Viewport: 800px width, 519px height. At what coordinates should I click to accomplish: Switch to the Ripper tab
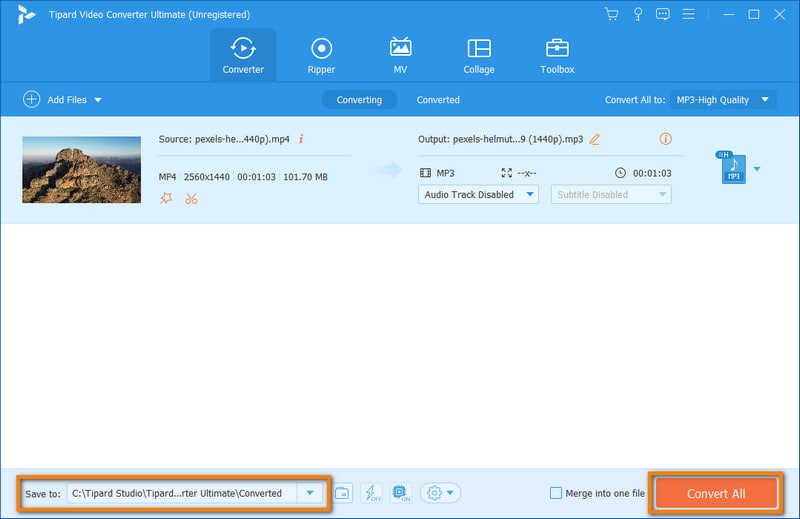click(321, 56)
